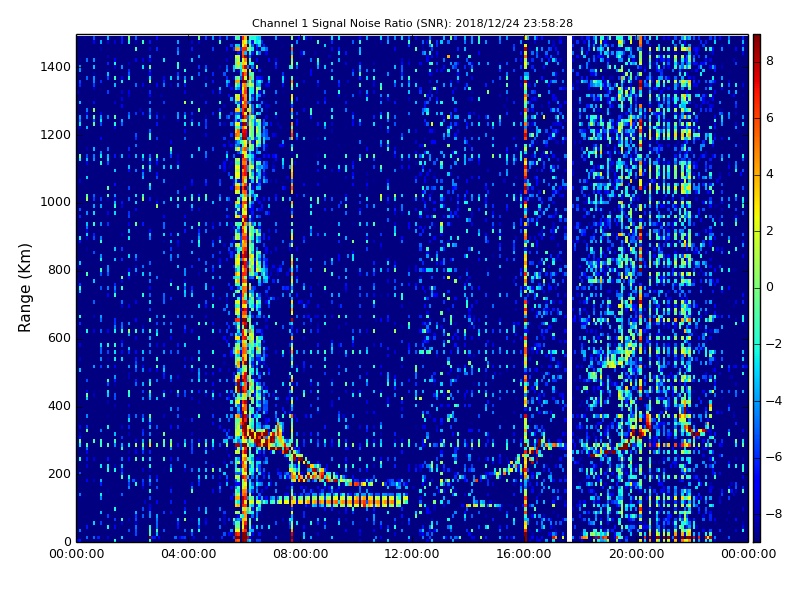This screenshot has width=800, height=600.
Task: Click the colorbar label 0
Action: (770, 287)
